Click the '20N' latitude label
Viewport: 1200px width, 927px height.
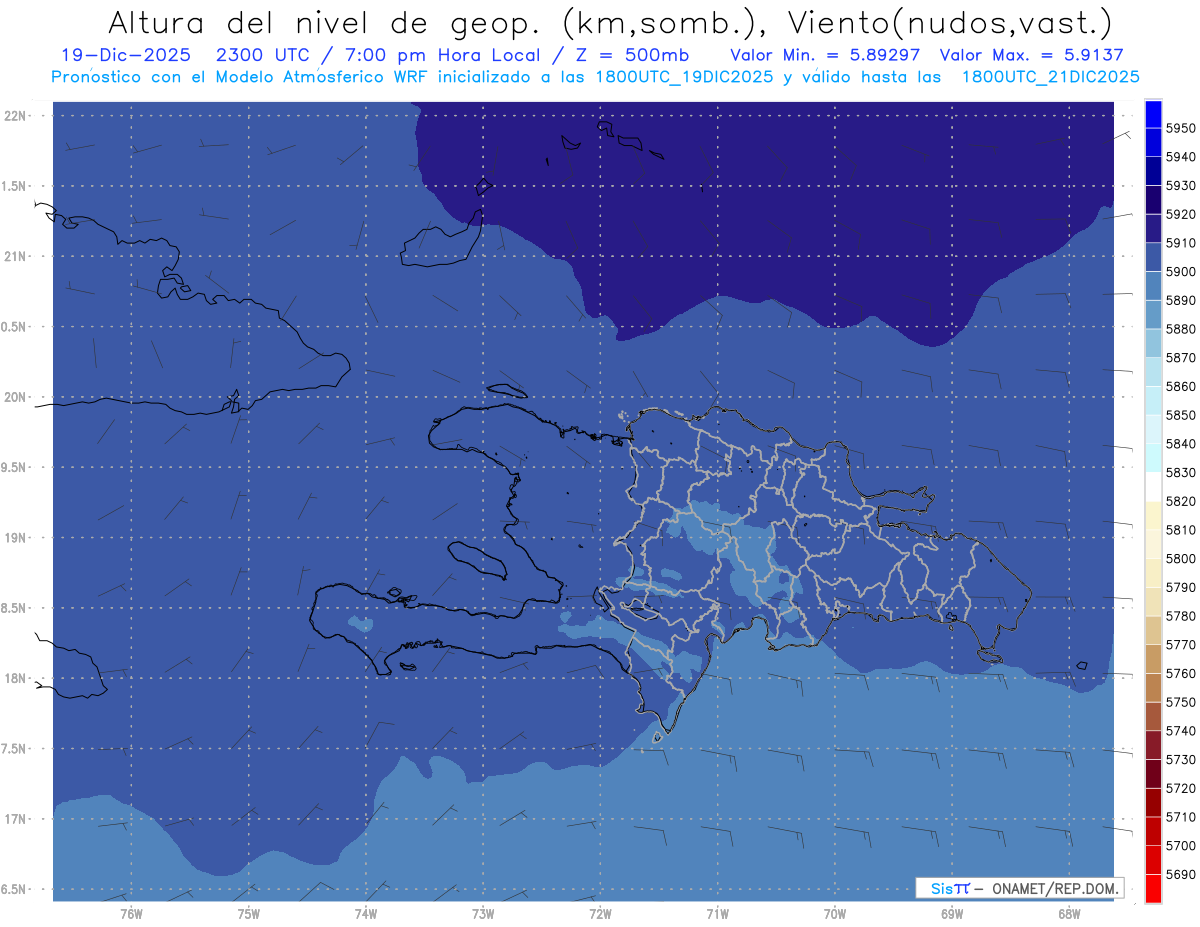pos(15,397)
